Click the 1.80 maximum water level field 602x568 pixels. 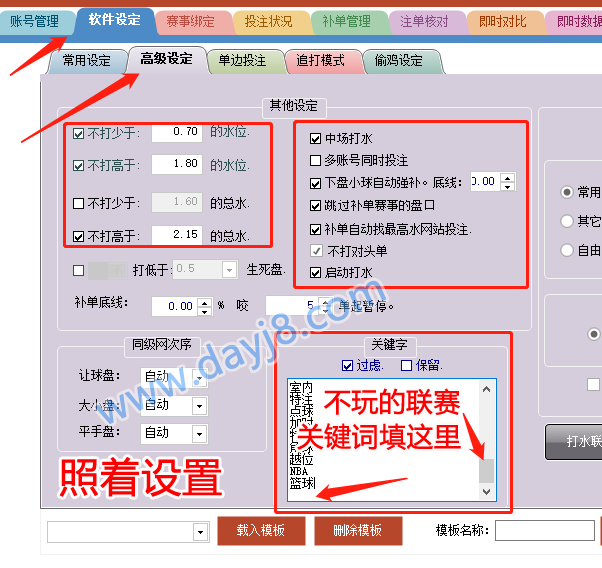coord(177,164)
